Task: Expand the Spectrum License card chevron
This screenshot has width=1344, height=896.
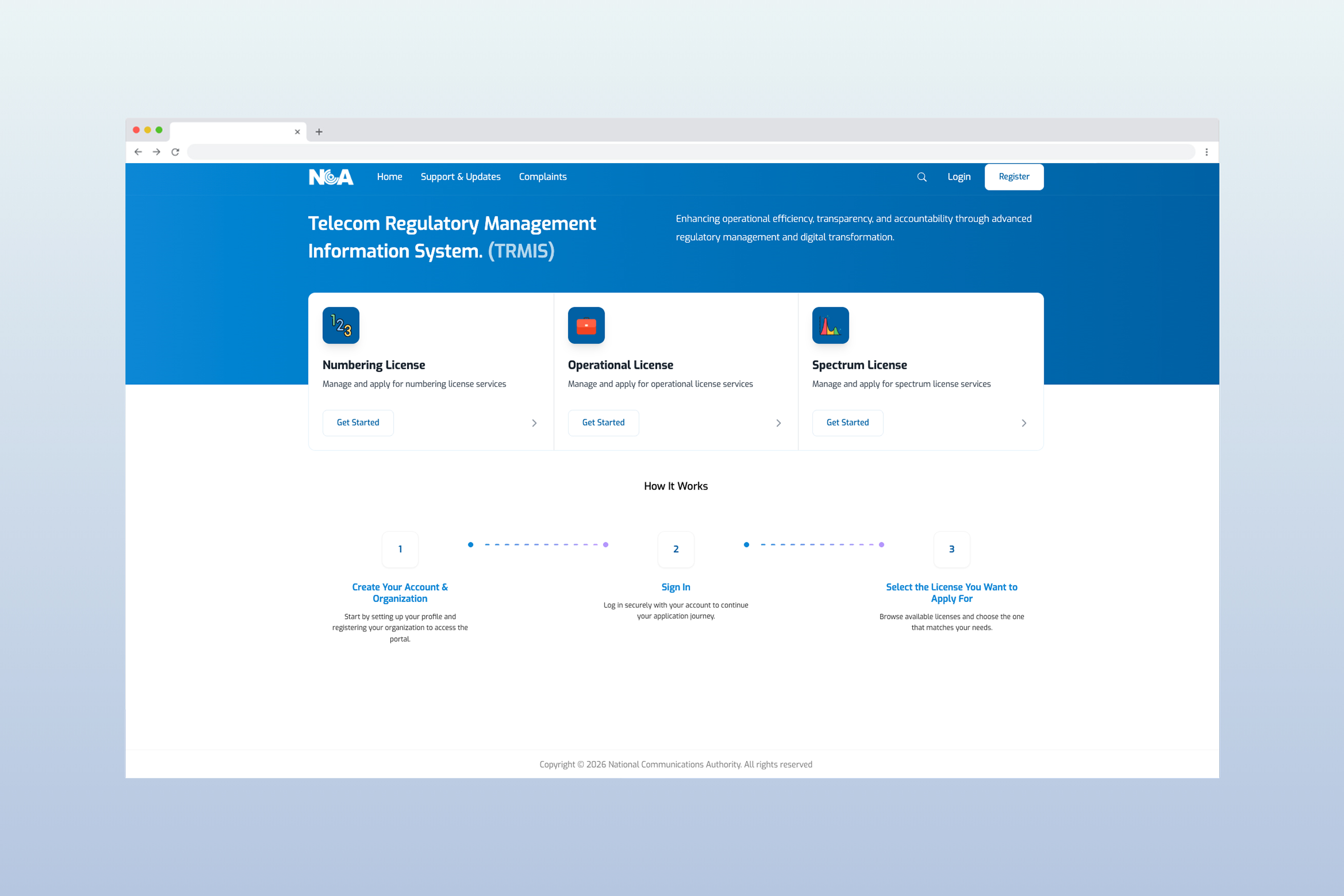Action: [1024, 423]
